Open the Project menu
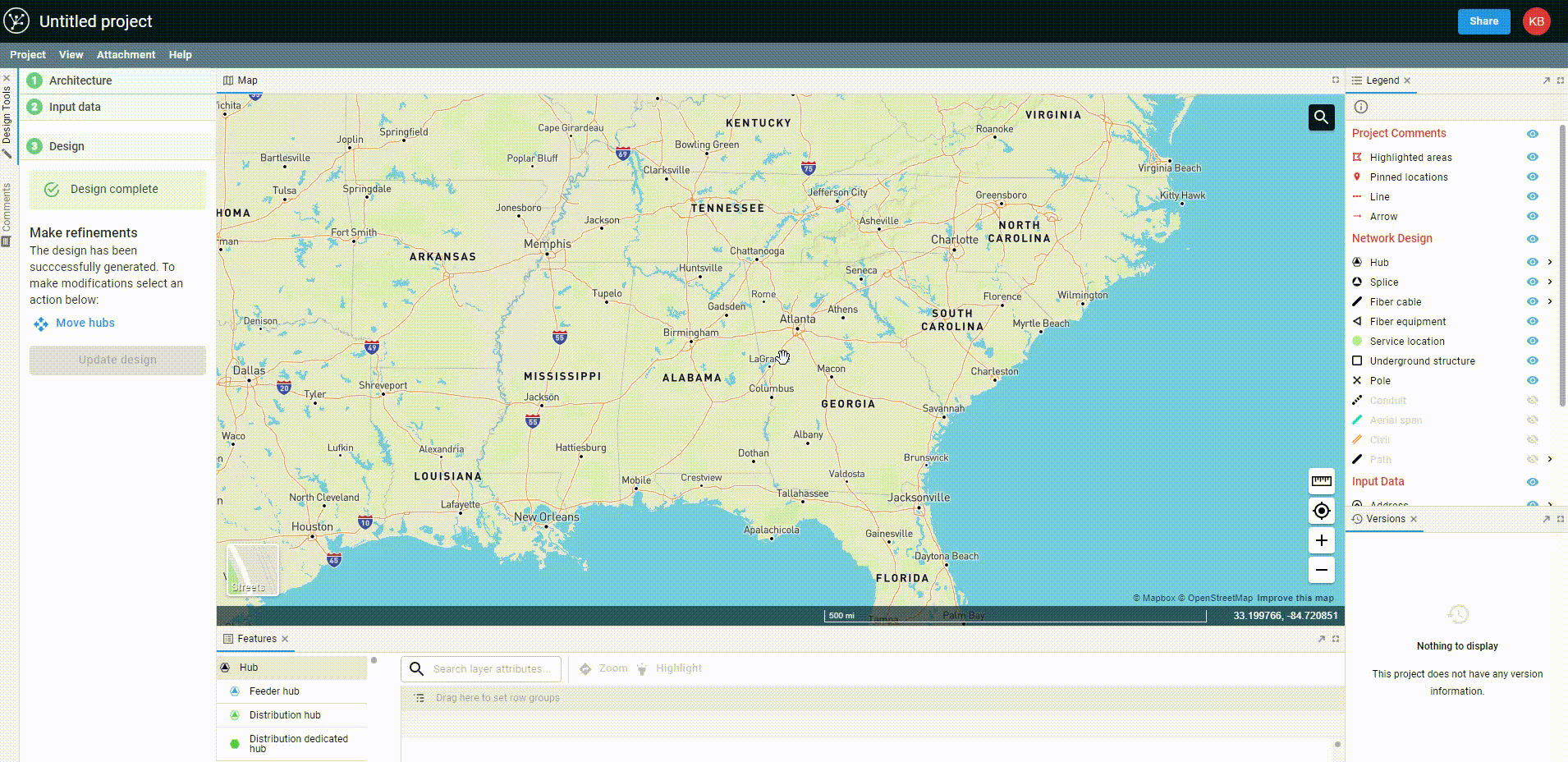 pyautogui.click(x=28, y=55)
